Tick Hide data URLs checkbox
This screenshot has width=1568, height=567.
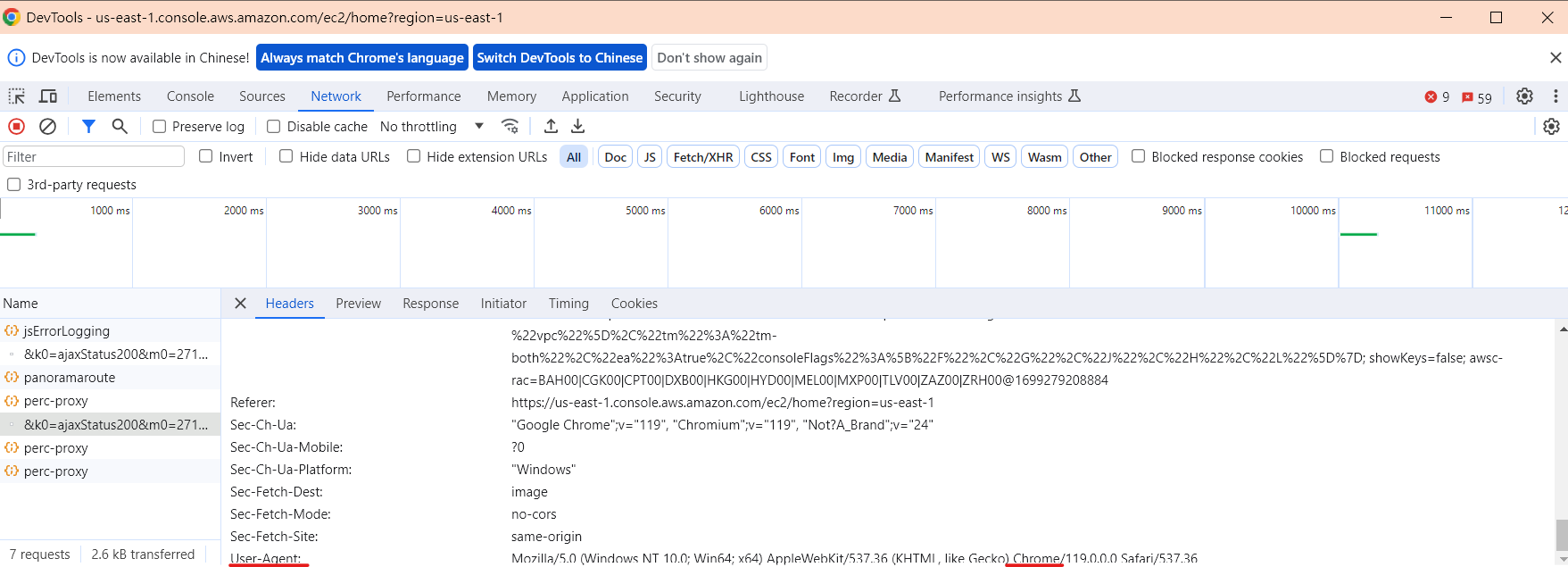pos(286,156)
